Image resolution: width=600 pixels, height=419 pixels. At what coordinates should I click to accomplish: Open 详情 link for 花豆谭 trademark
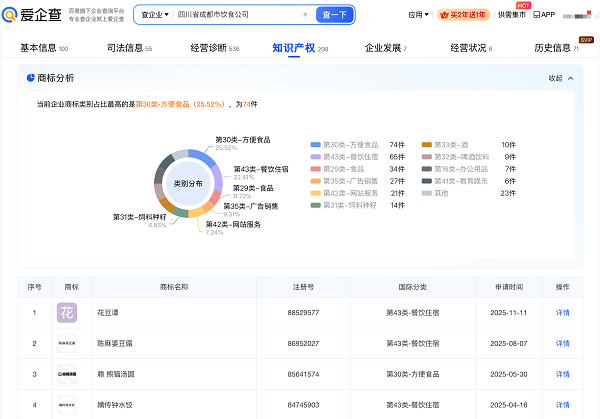pyautogui.click(x=562, y=313)
